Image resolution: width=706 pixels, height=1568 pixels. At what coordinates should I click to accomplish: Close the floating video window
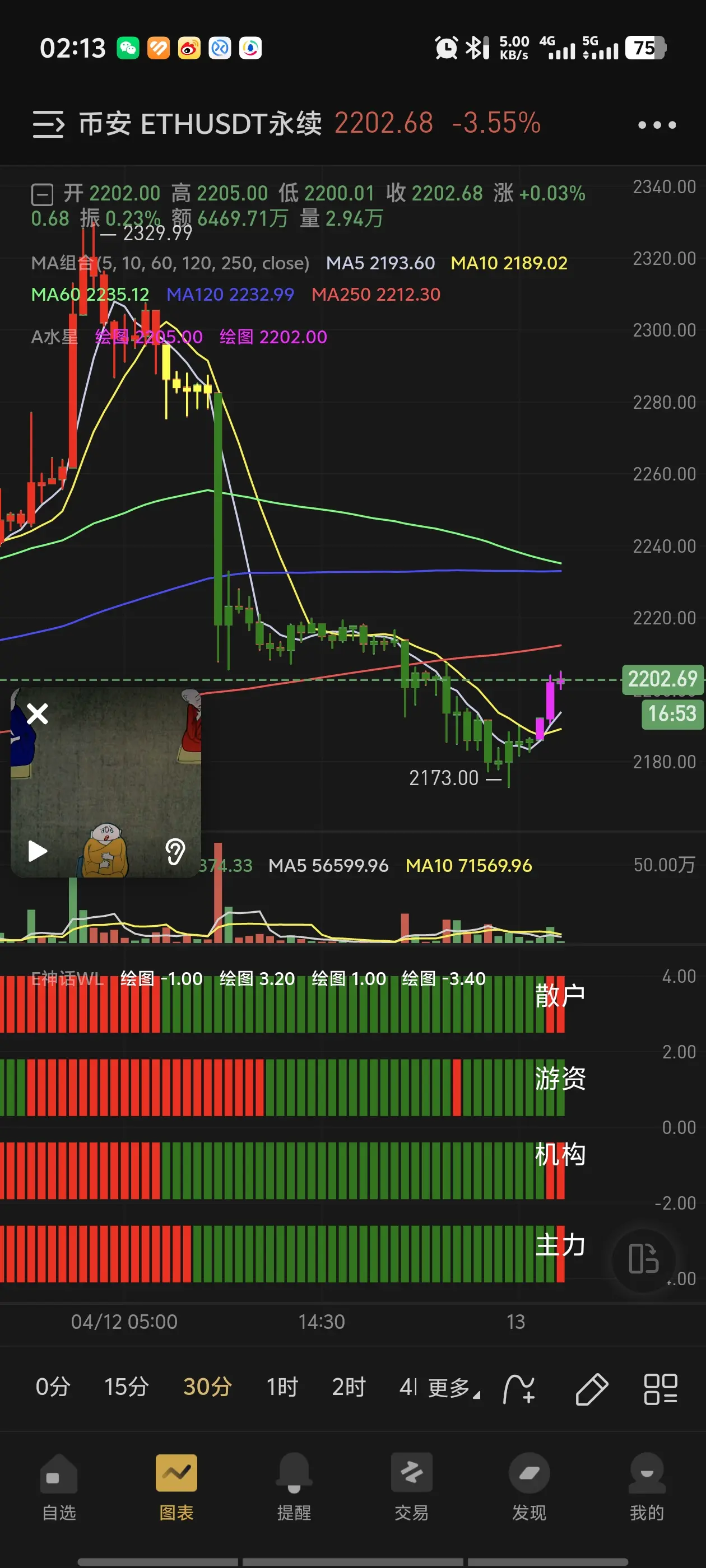[x=38, y=713]
